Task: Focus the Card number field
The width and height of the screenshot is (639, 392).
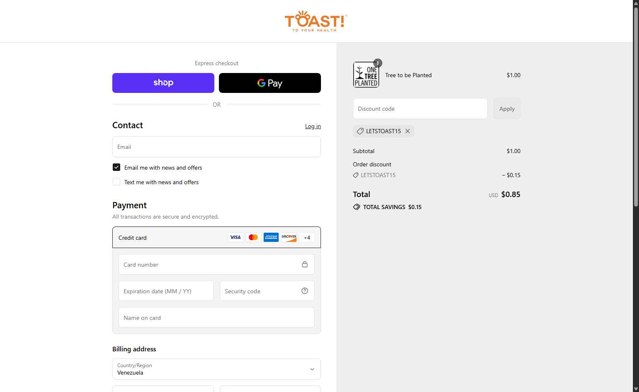Action: (x=216, y=264)
